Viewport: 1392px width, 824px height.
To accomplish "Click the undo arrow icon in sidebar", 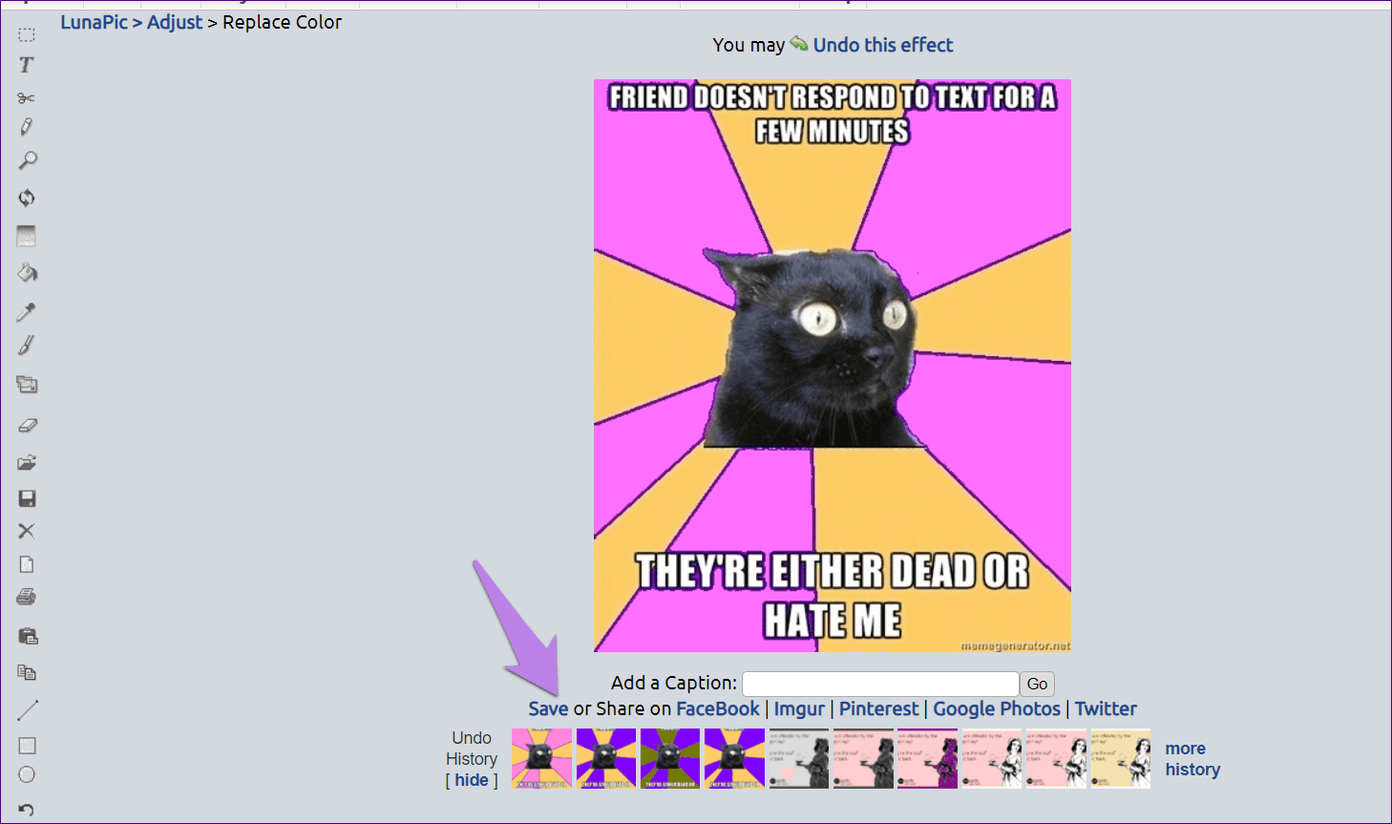I will (x=27, y=809).
